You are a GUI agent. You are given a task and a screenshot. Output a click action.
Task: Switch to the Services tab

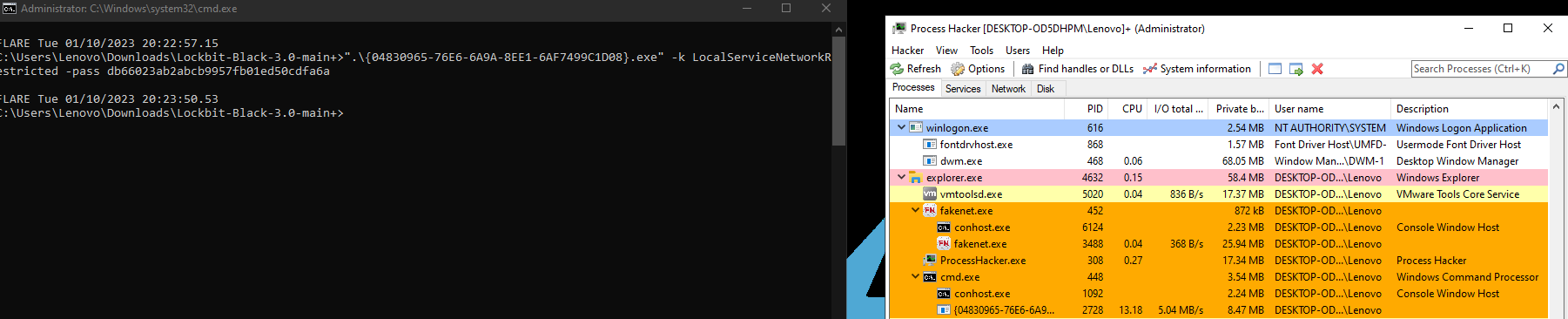pos(963,89)
